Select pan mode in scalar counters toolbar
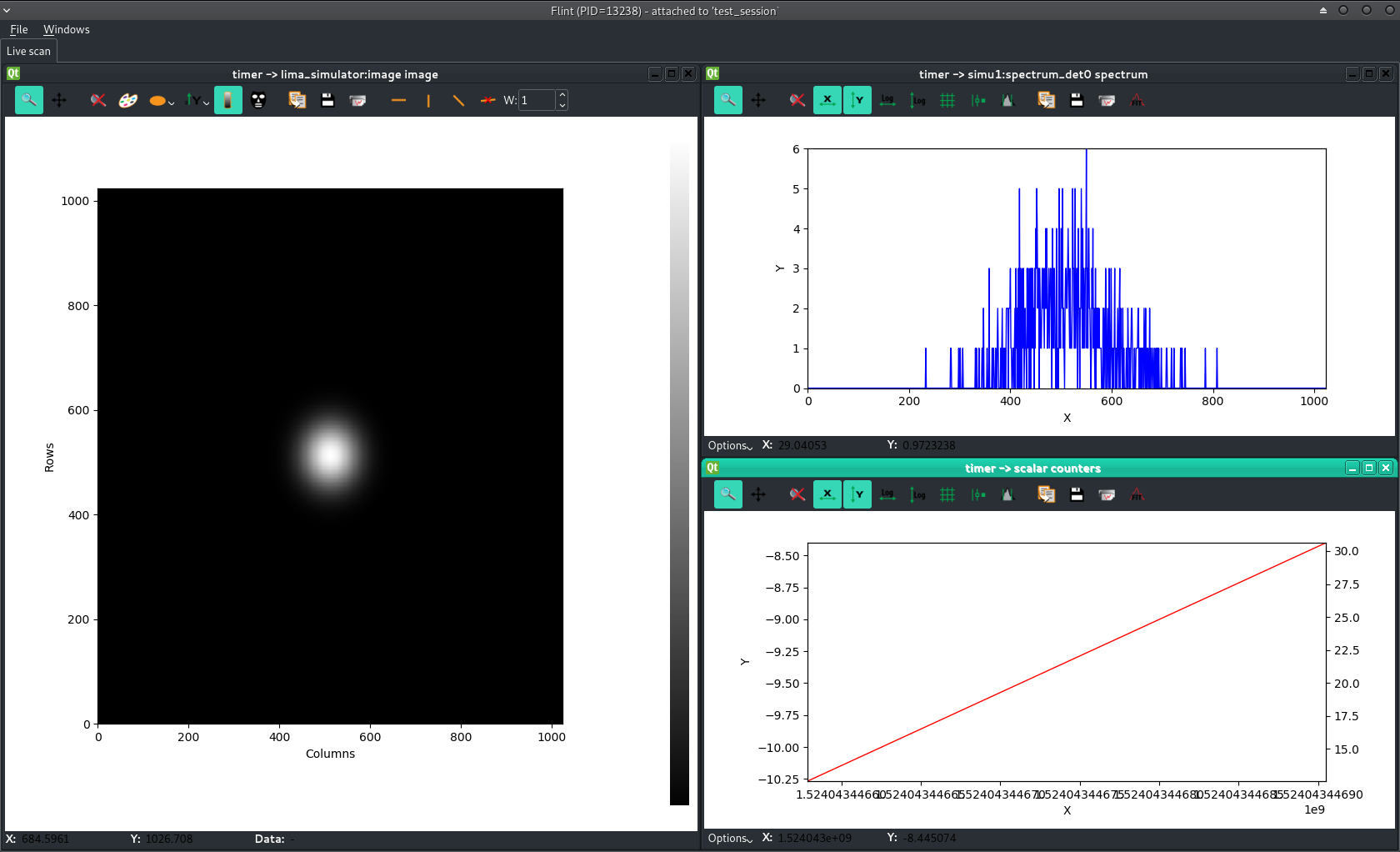1400x852 pixels. 758,494
